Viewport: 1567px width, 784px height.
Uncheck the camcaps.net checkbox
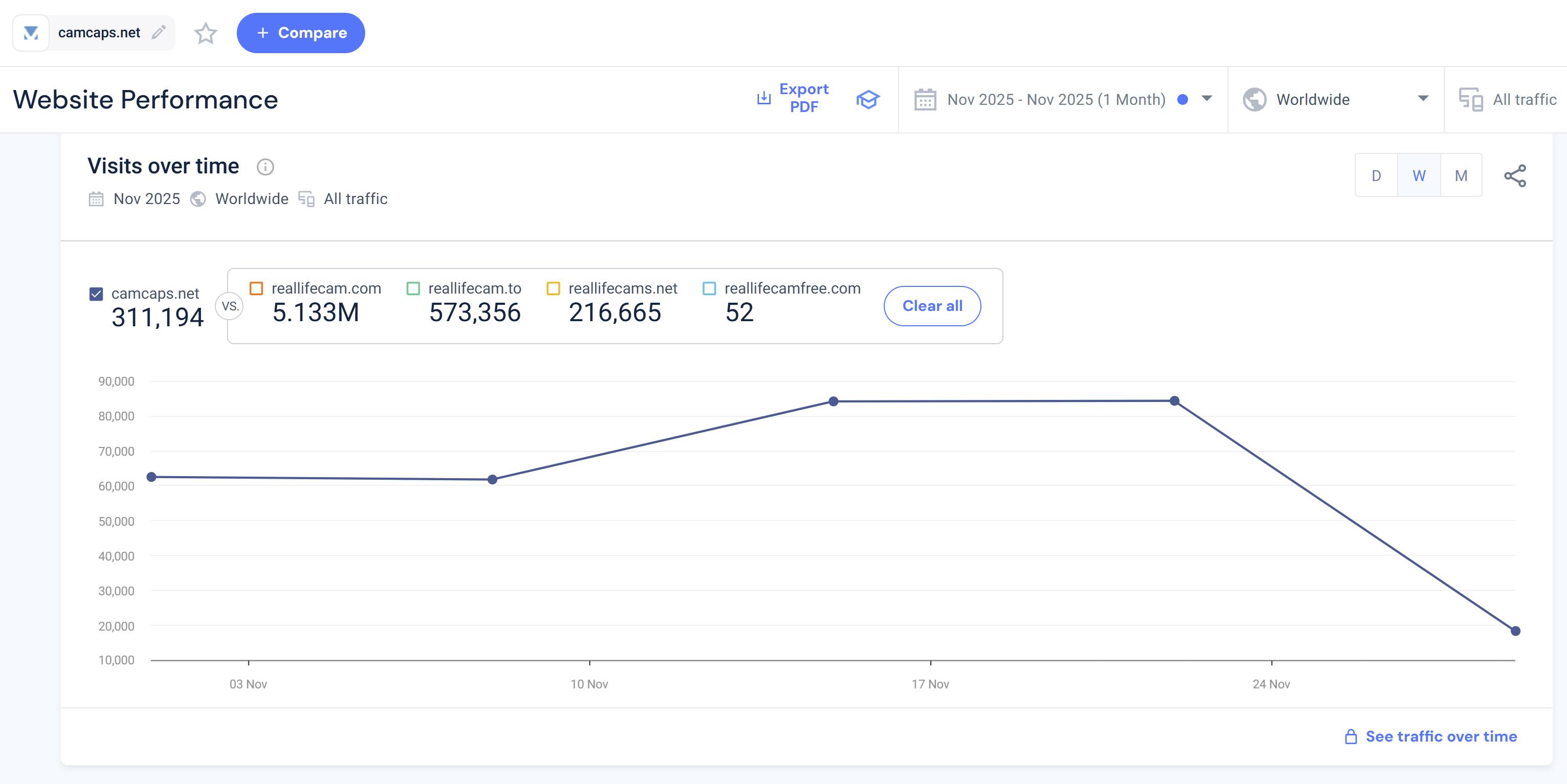(96, 295)
